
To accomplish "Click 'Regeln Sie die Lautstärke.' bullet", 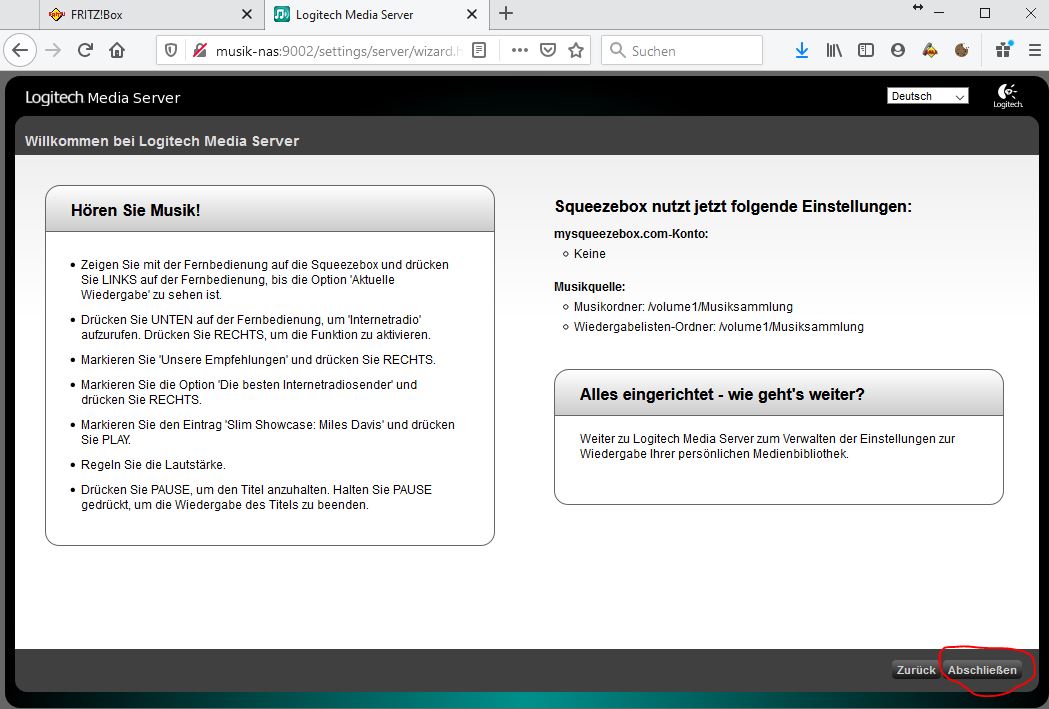I will [x=153, y=465].
